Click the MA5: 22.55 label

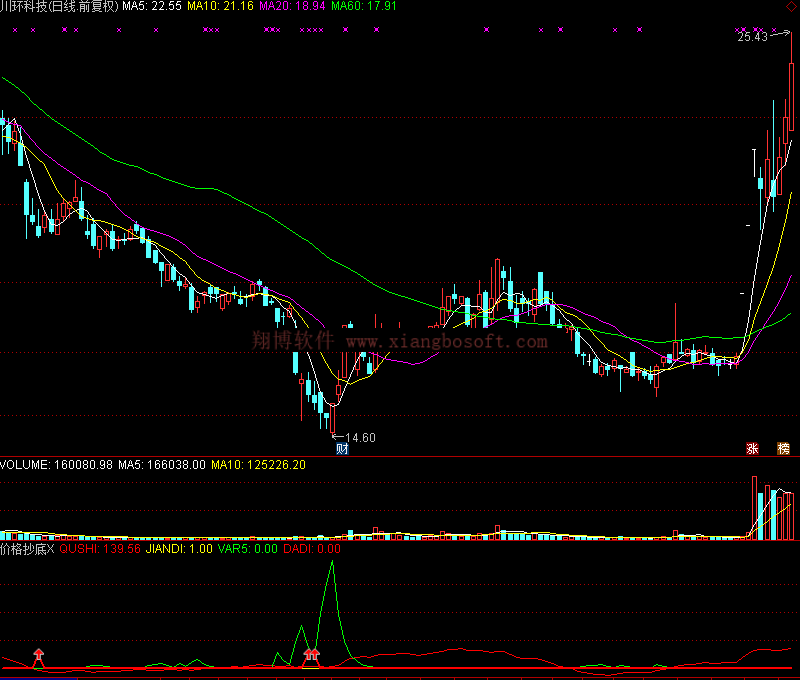152,6
